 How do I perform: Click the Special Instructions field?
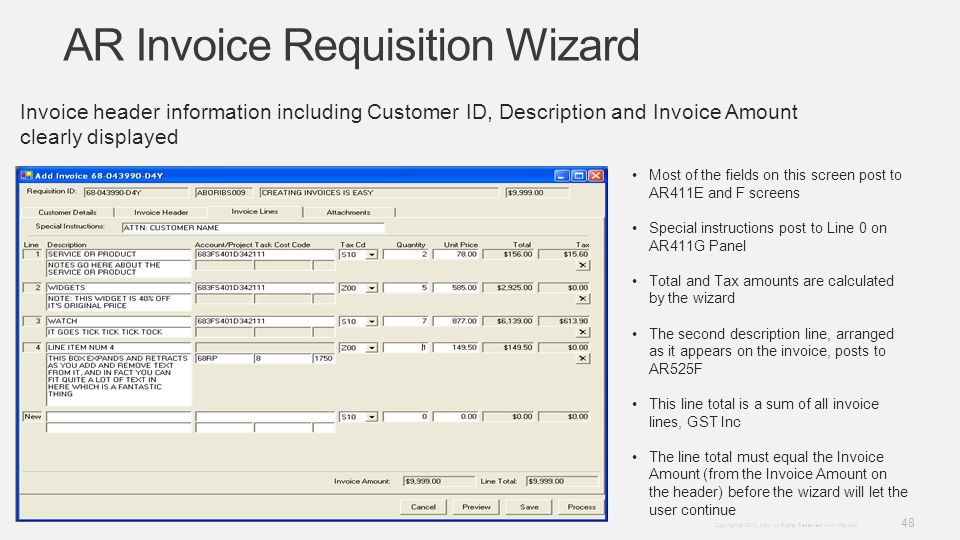[x=253, y=228]
